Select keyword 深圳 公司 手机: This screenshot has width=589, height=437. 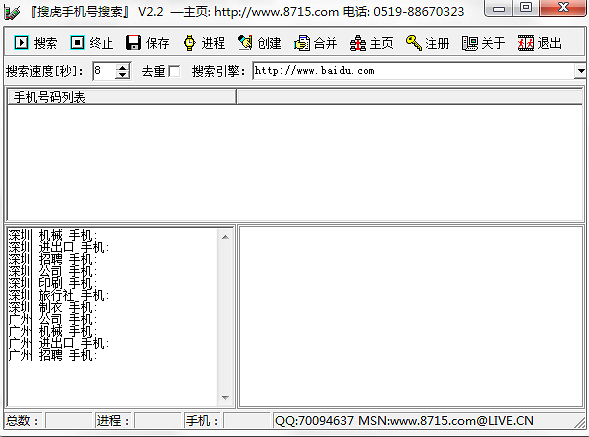53,271
